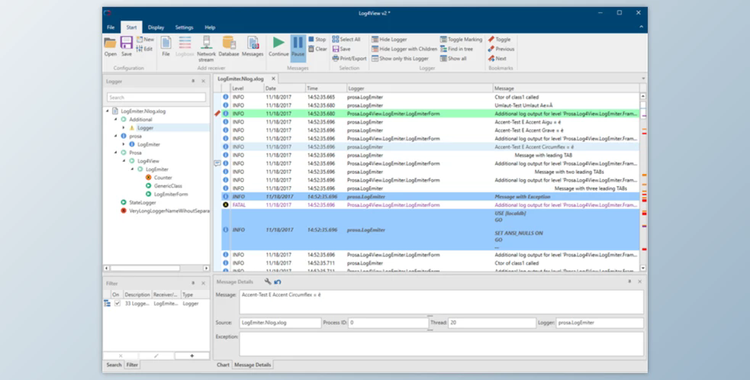750x380 pixels.
Task: Expand the Logger warning node
Action: click(x=124, y=128)
